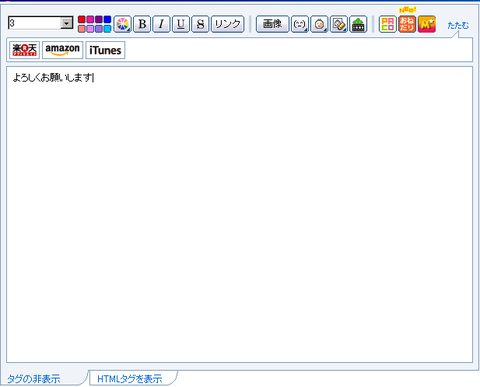Open the photo drawing edit tool icon
Image resolution: width=480 pixels, height=387 pixels.
(x=339, y=24)
